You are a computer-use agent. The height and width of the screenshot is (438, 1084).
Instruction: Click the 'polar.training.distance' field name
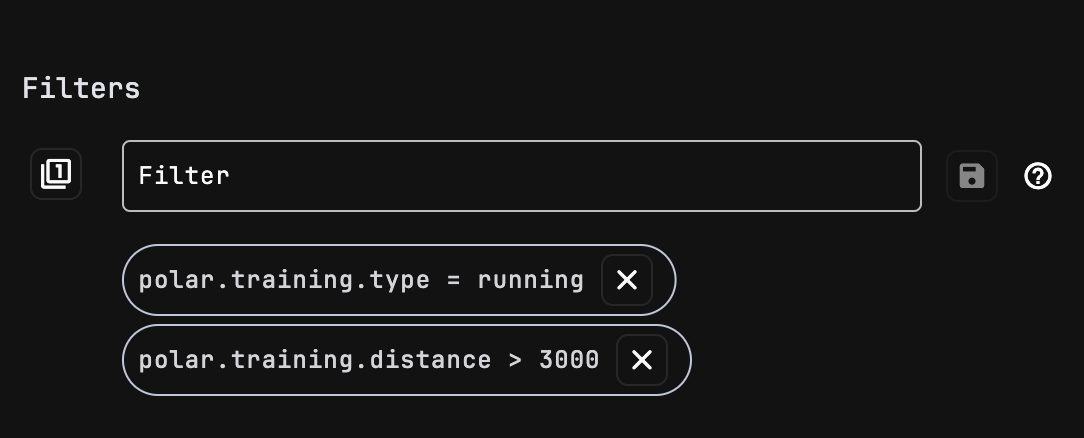click(x=315, y=360)
